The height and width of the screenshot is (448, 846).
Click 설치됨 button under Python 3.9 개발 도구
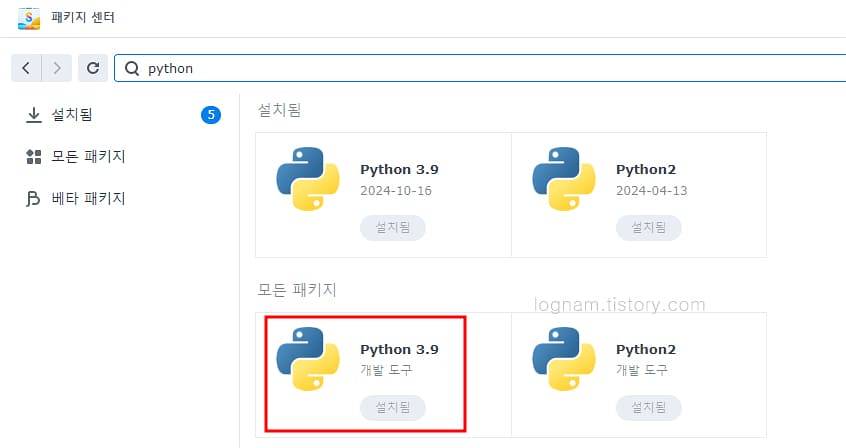click(x=393, y=407)
